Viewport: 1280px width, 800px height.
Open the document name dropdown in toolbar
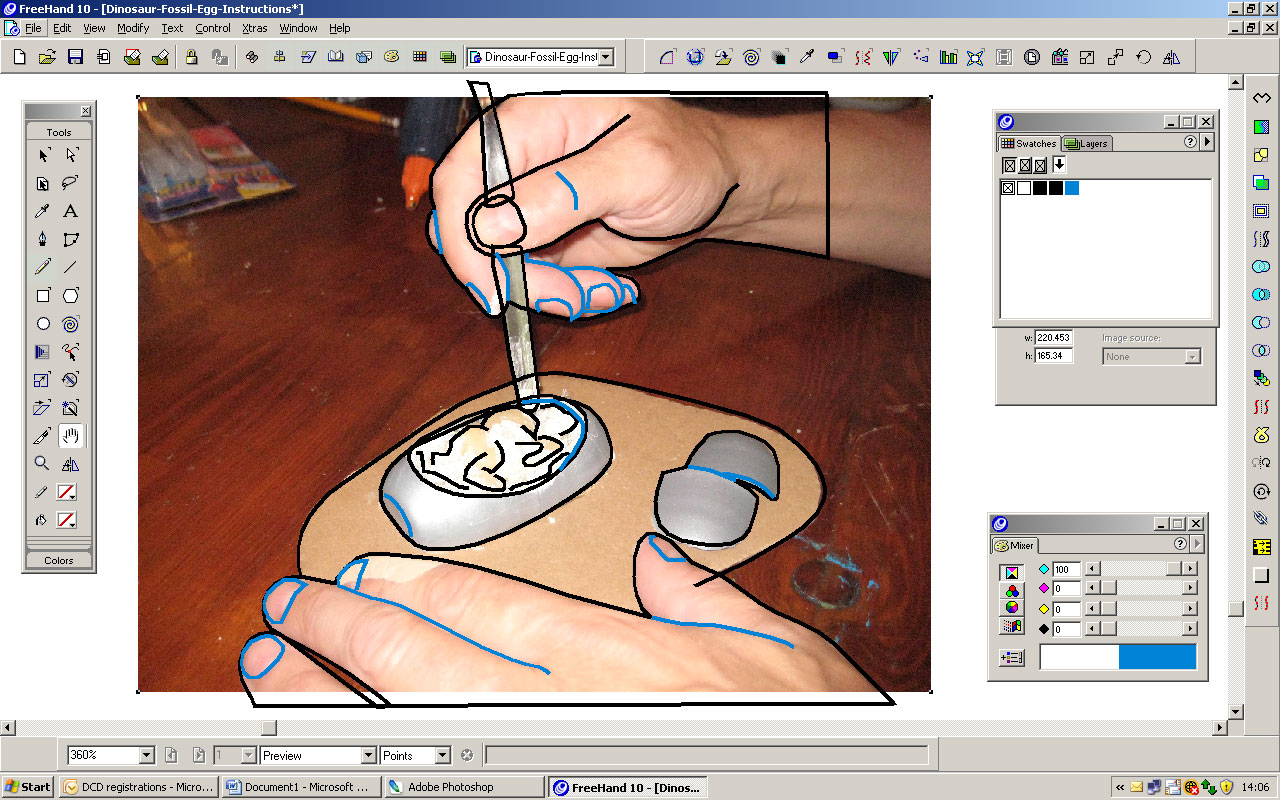pyautogui.click(x=605, y=57)
